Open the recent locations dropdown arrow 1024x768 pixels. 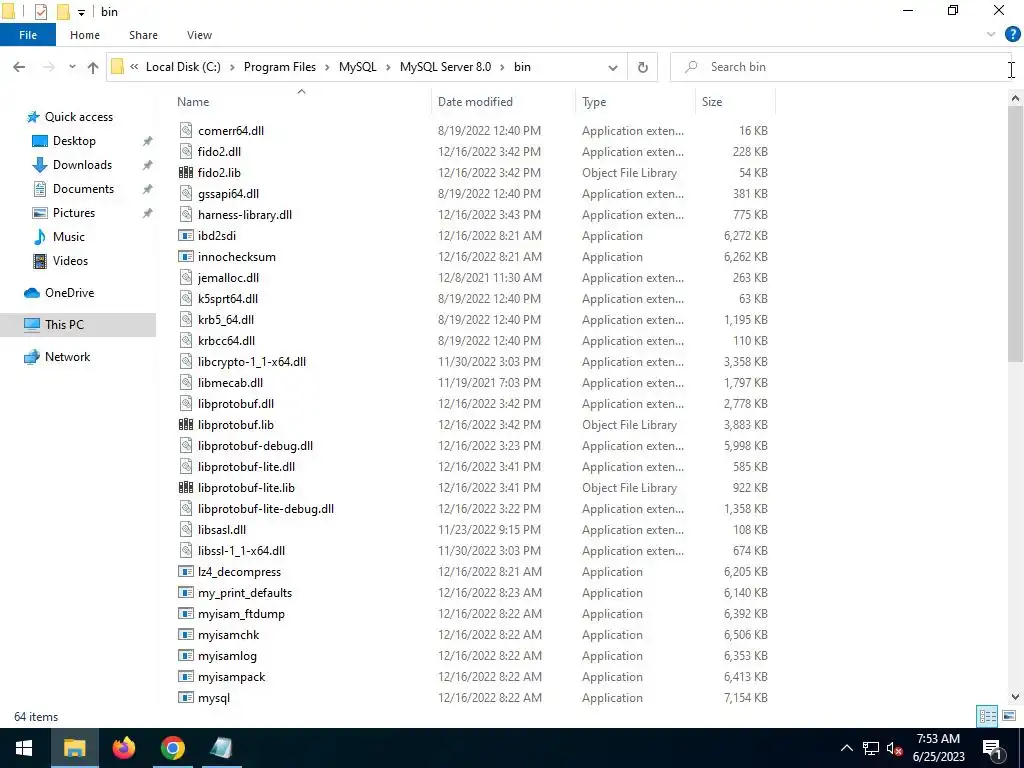(x=72, y=67)
